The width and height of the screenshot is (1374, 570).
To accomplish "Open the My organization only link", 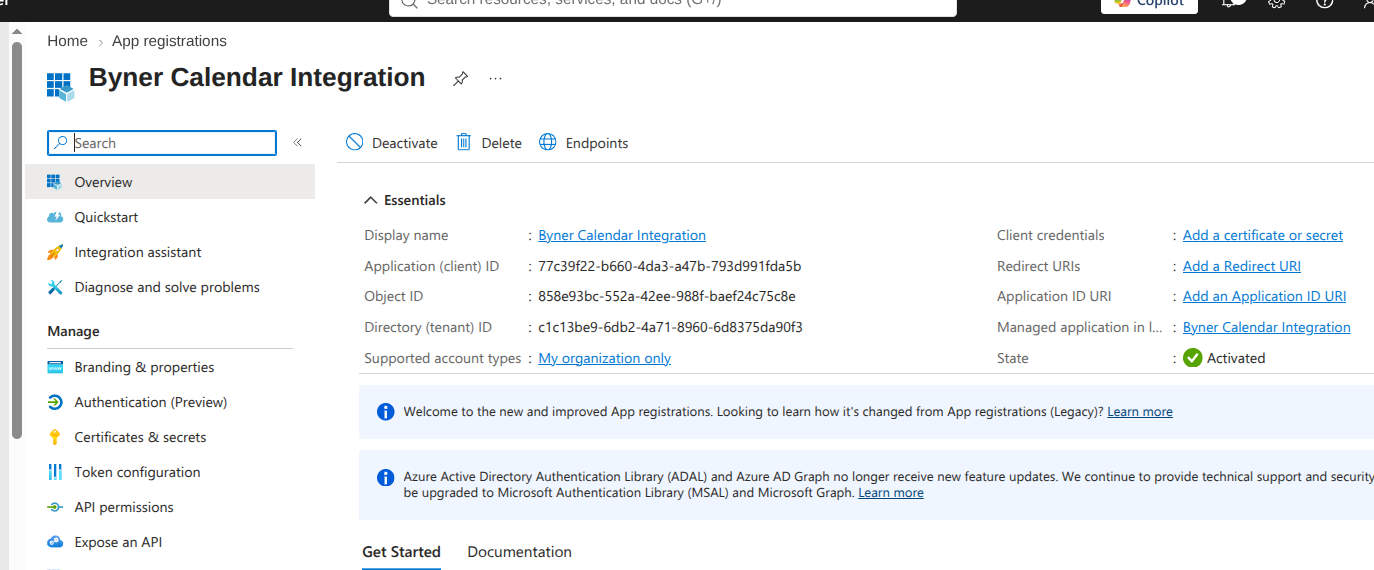I will (605, 358).
